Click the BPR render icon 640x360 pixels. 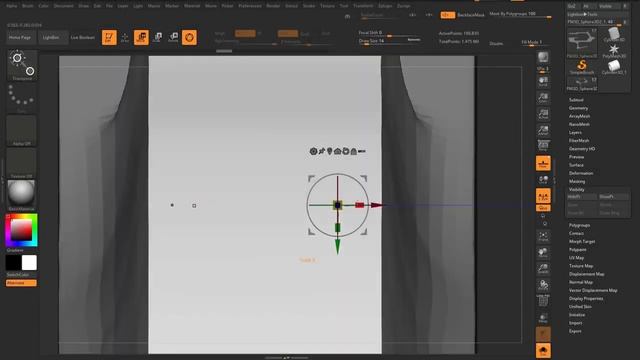[x=543, y=57]
